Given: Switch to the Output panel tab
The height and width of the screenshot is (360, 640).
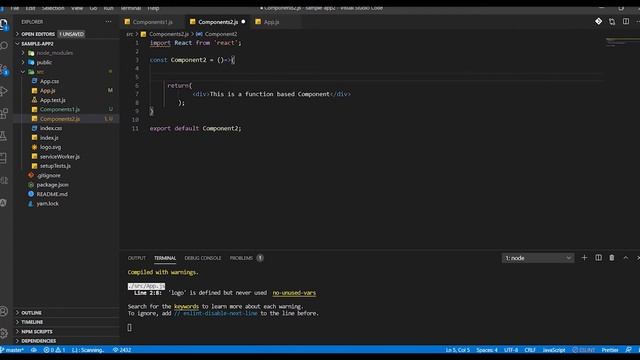Looking at the screenshot, I should pos(136,258).
